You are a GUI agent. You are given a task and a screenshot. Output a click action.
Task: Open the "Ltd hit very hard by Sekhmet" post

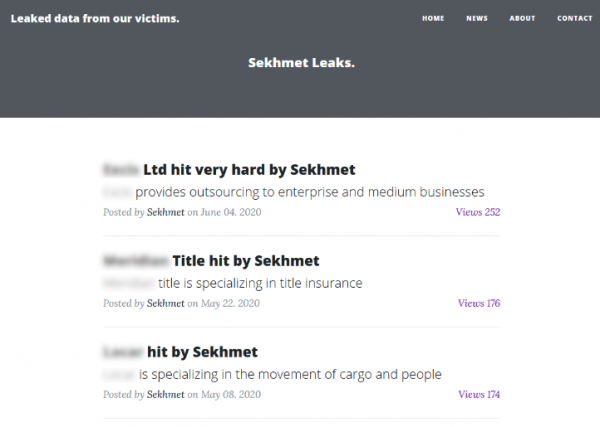pos(248,170)
